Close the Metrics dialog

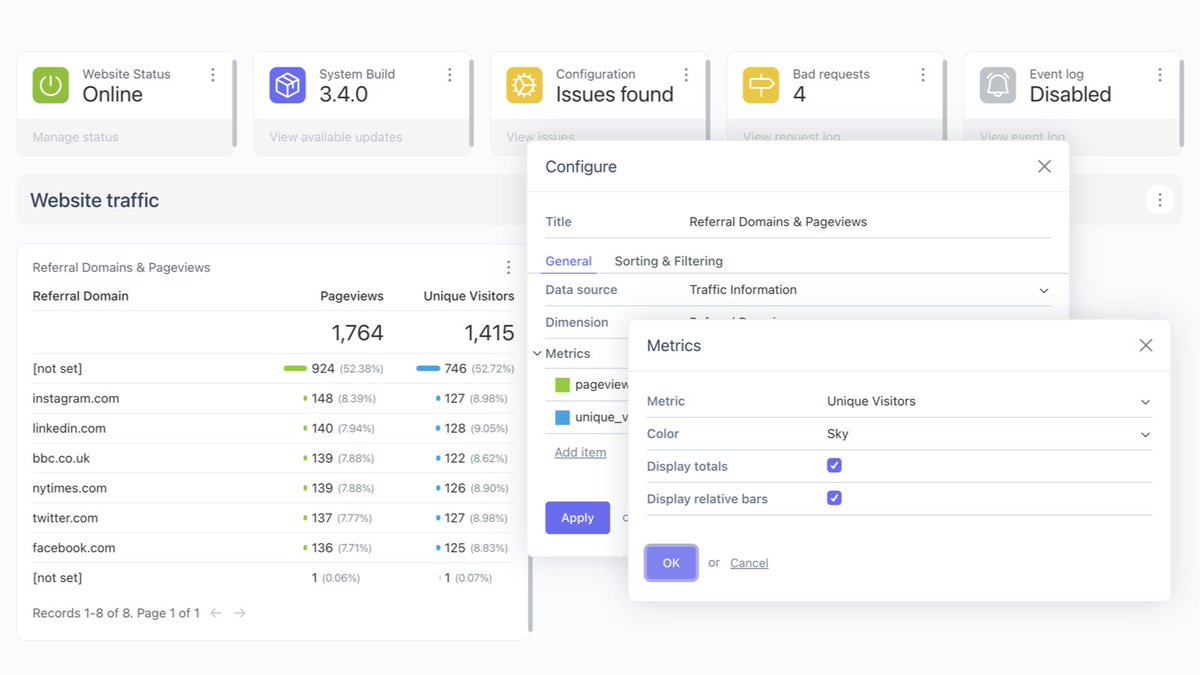[1146, 345]
